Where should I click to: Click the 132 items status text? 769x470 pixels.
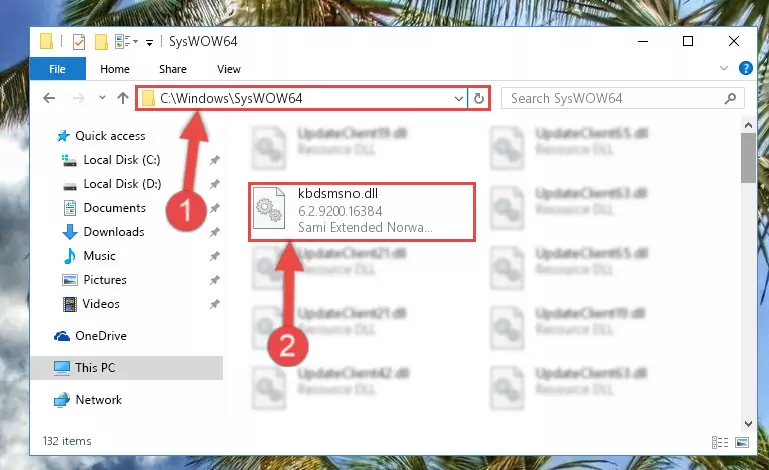coord(67,441)
